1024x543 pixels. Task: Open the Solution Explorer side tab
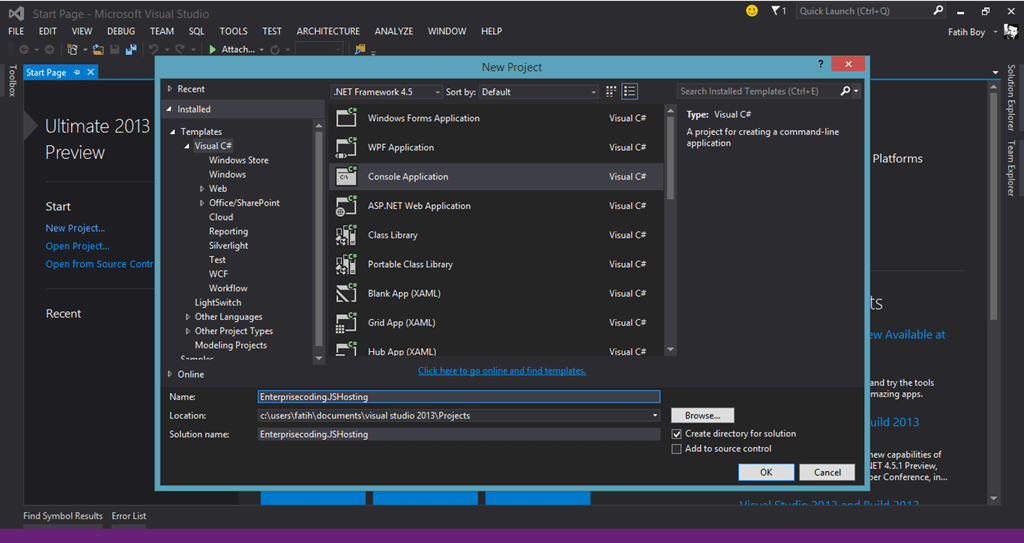(1011, 97)
